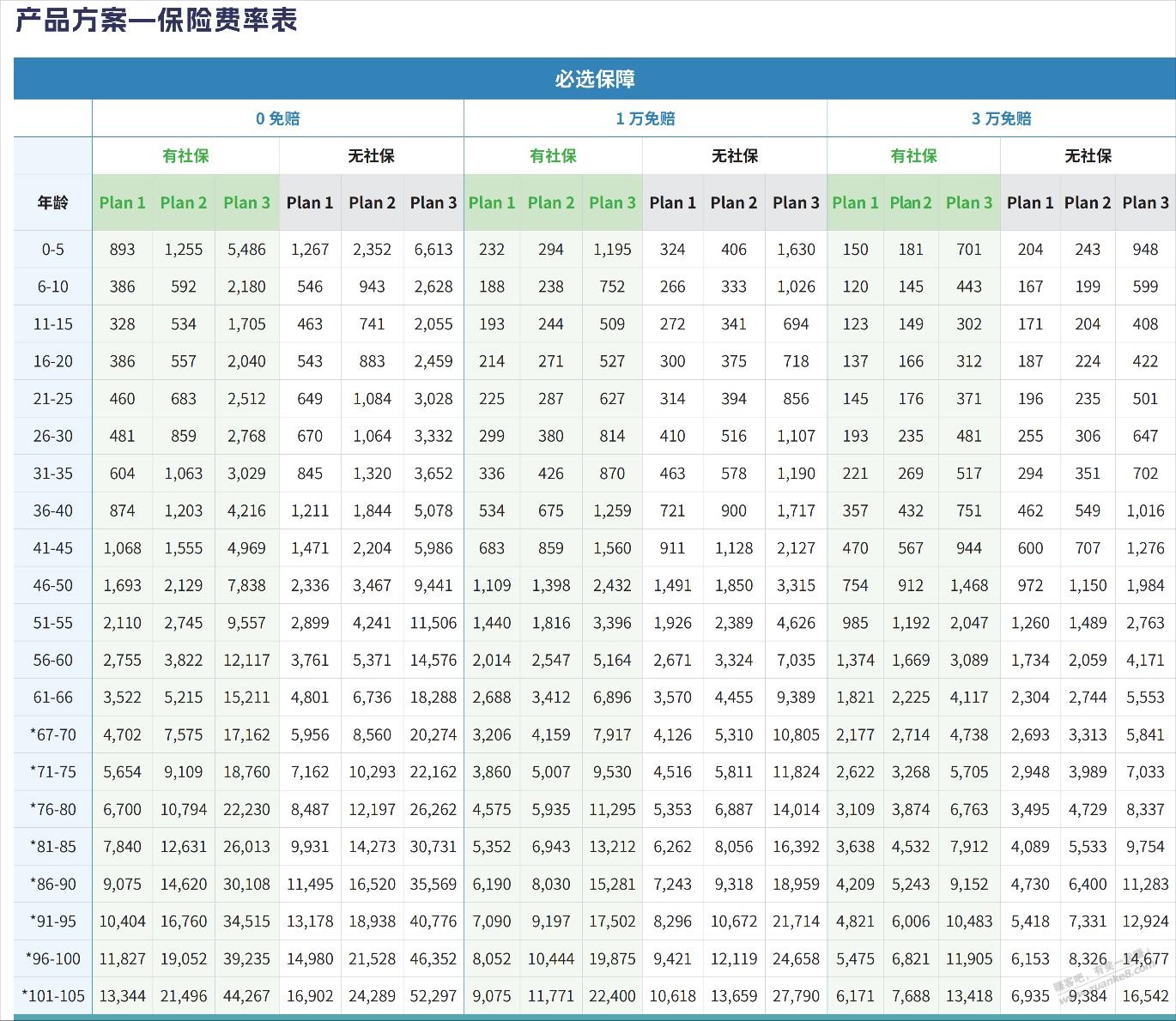Select the 0-5 age row label
Screen dimensions: 1176x1021
tap(52, 250)
